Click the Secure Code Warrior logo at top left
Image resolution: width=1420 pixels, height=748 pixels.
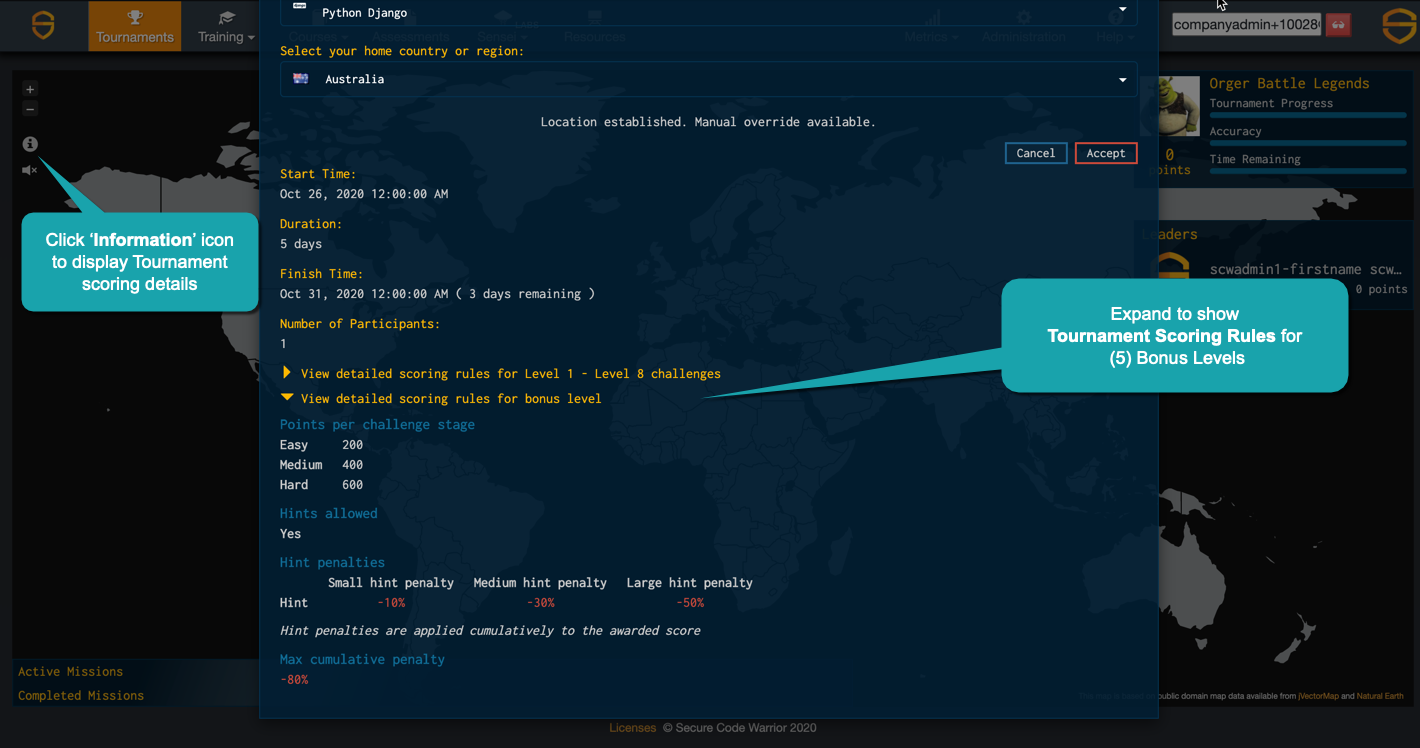43,25
